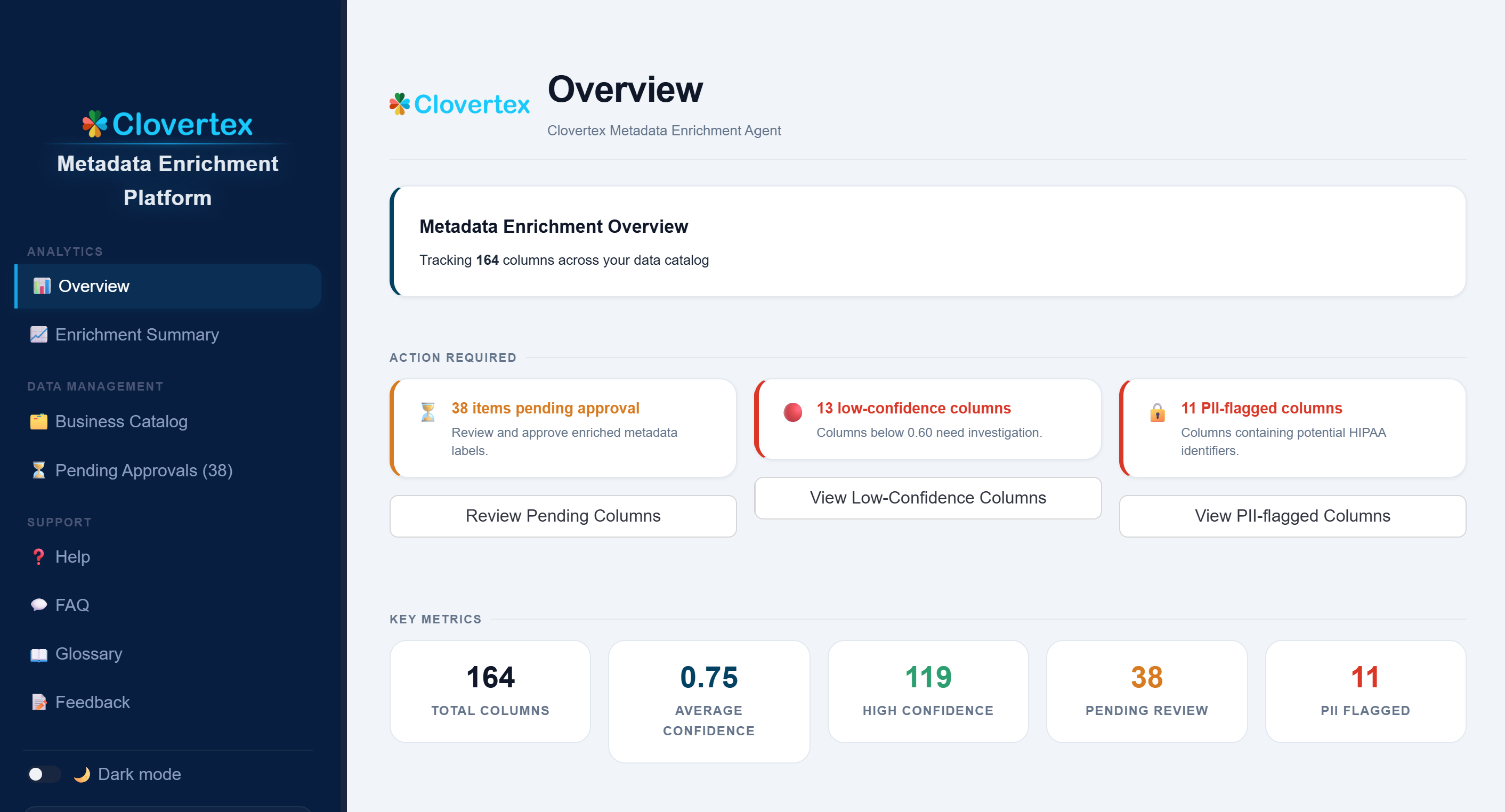Screen dimensions: 1505x812
Task: Click the 119 High Confidence metric card
Action: pyautogui.click(x=927, y=691)
